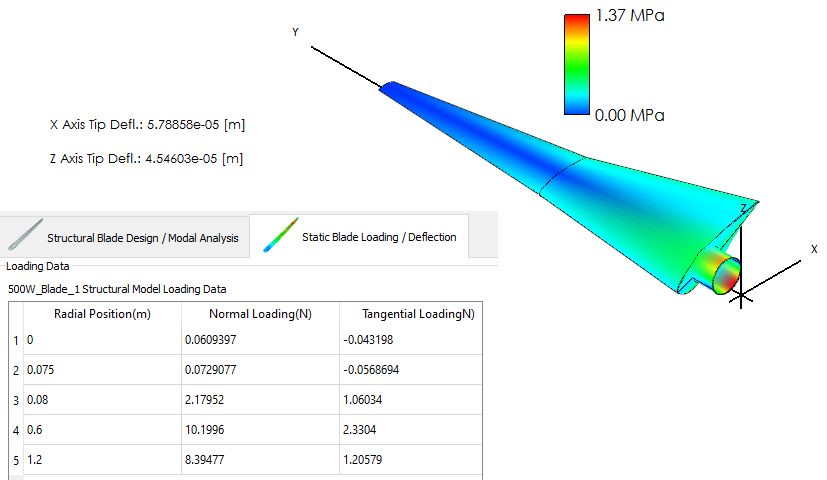827x480 pixels.
Task: Click the grey blade icon on Structural tab
Action: click(25, 234)
